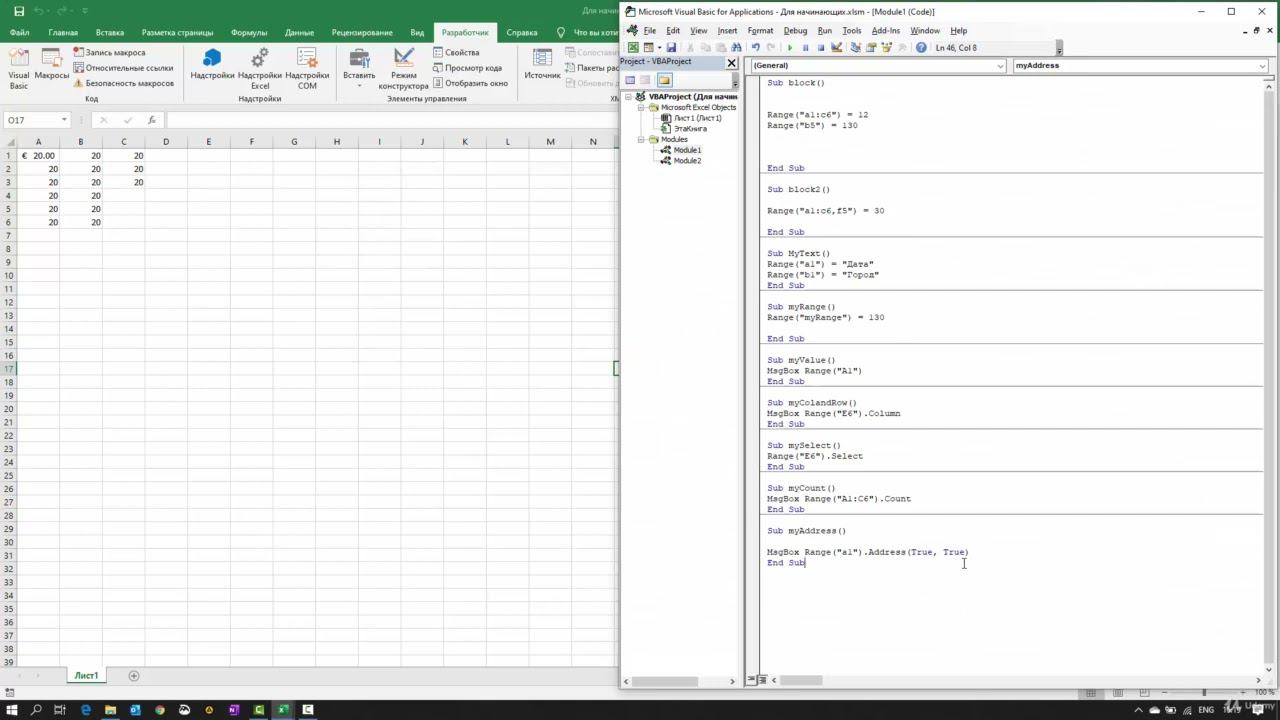Viewport: 1280px width, 720px height.
Task: Click the Windows Start button
Action: coord(12,710)
